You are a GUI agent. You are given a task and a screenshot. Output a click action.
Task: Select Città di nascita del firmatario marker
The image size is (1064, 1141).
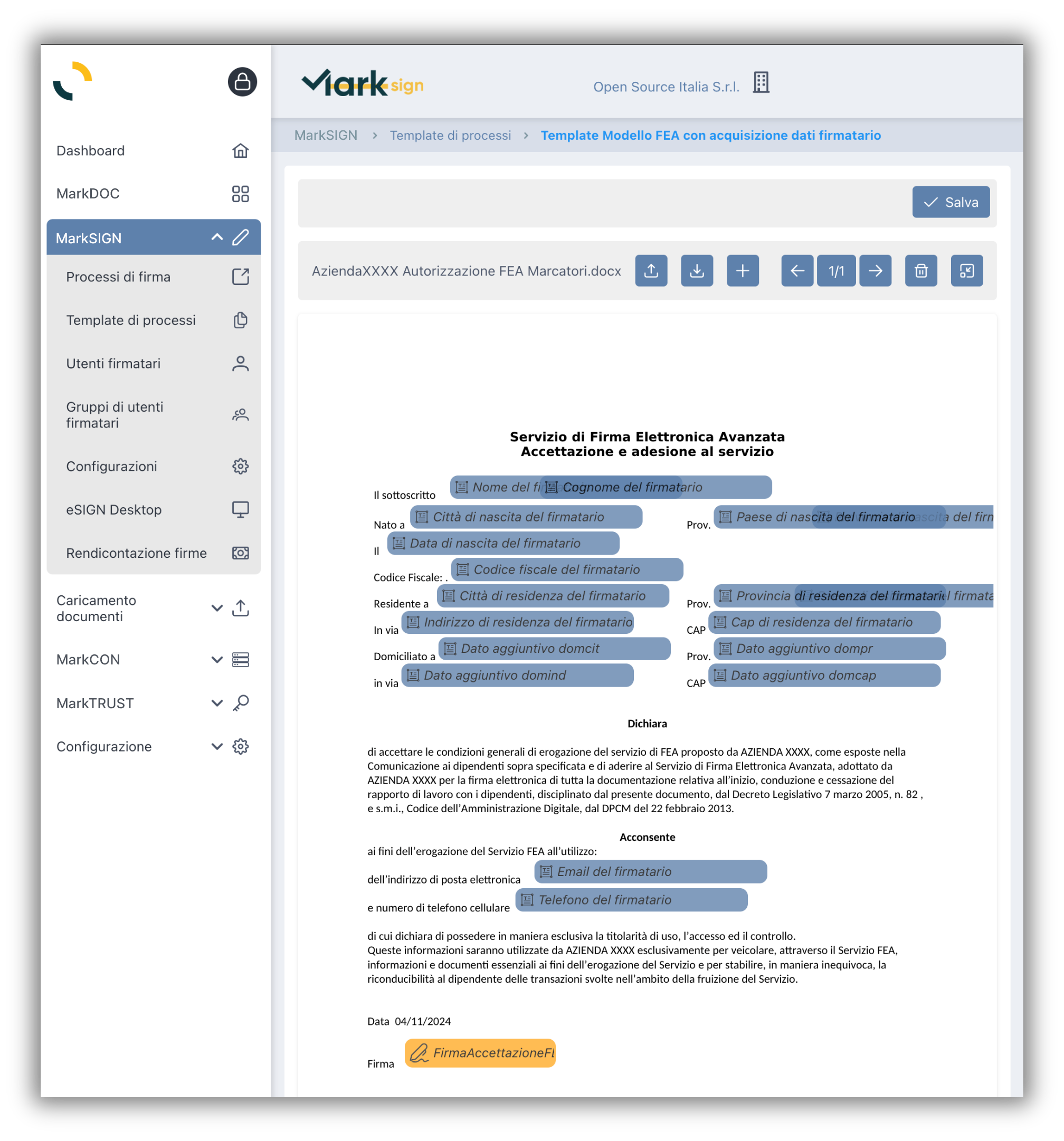(x=526, y=517)
